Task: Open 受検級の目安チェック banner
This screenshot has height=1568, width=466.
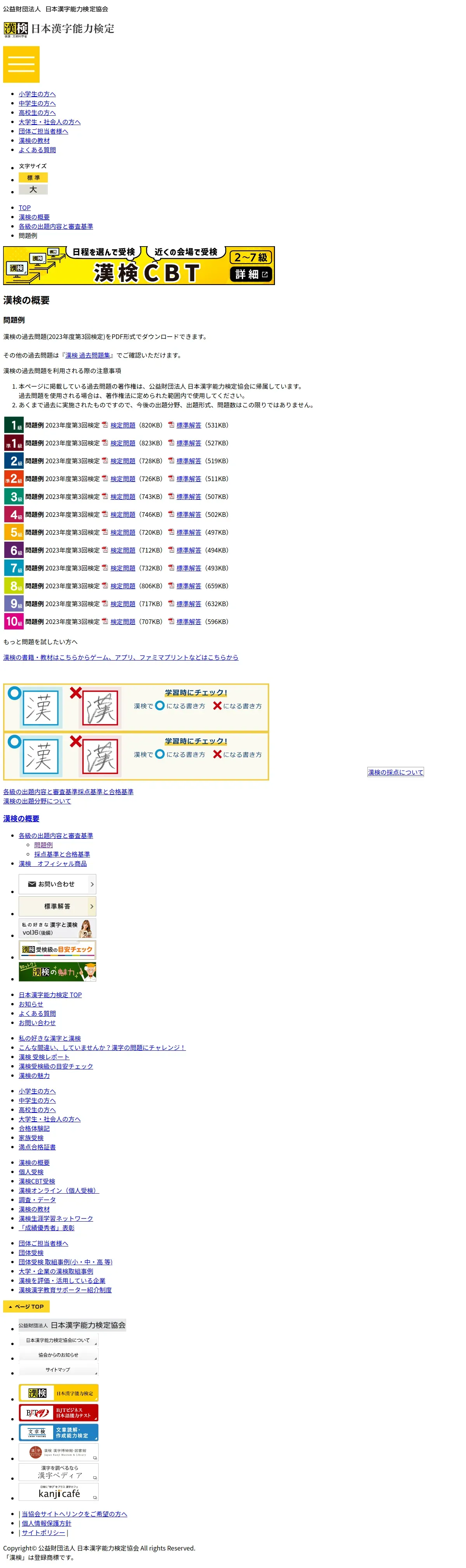Action: 57,950
